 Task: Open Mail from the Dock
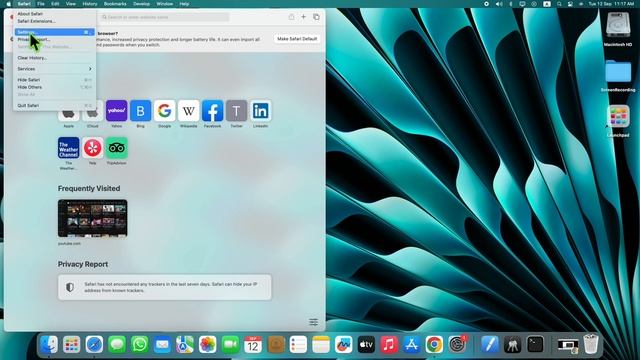click(x=162, y=345)
